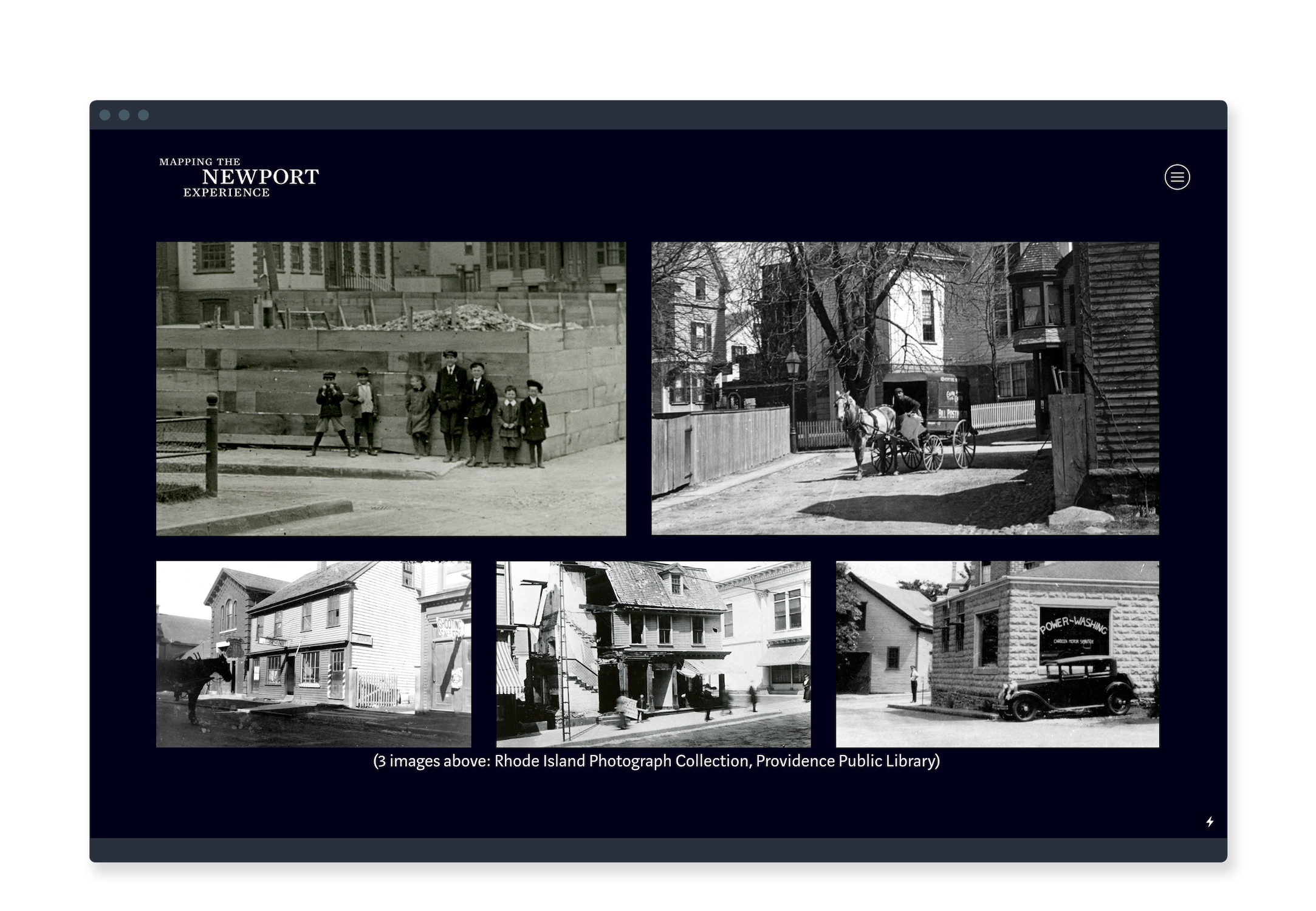Click the Providence Public Library caption text
The height and width of the screenshot is (911, 1316).
click(x=656, y=761)
